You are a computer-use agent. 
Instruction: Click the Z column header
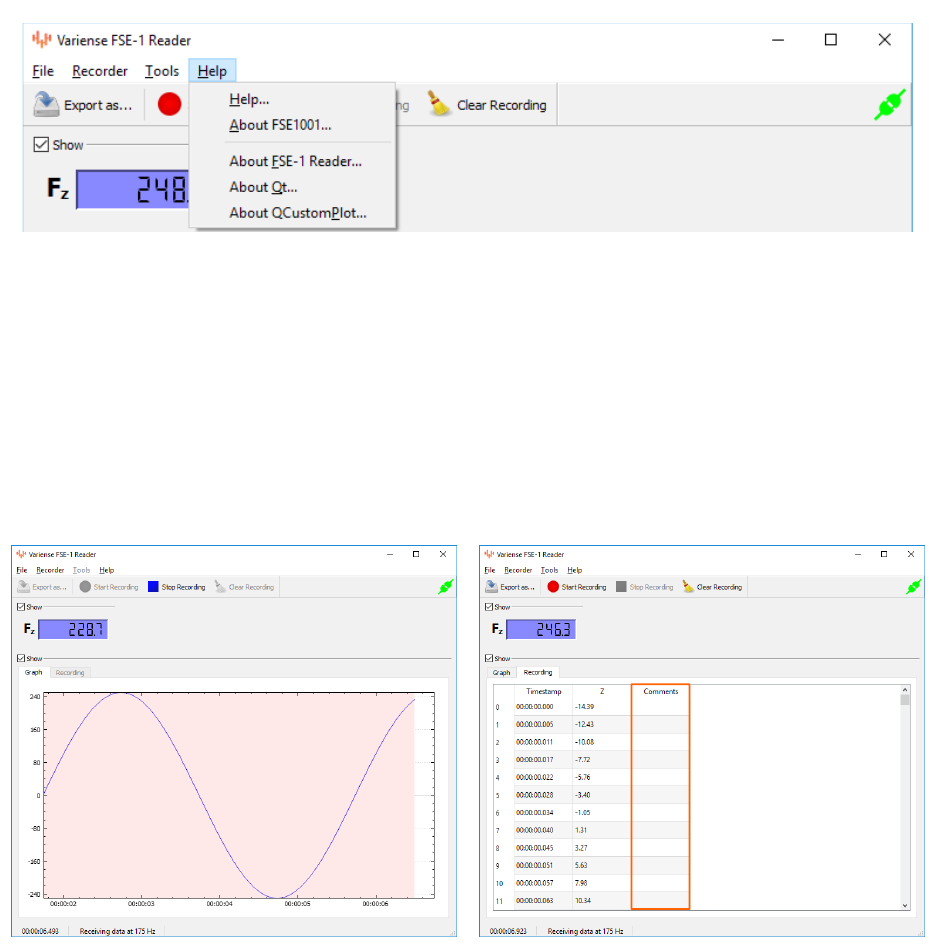[602, 691]
